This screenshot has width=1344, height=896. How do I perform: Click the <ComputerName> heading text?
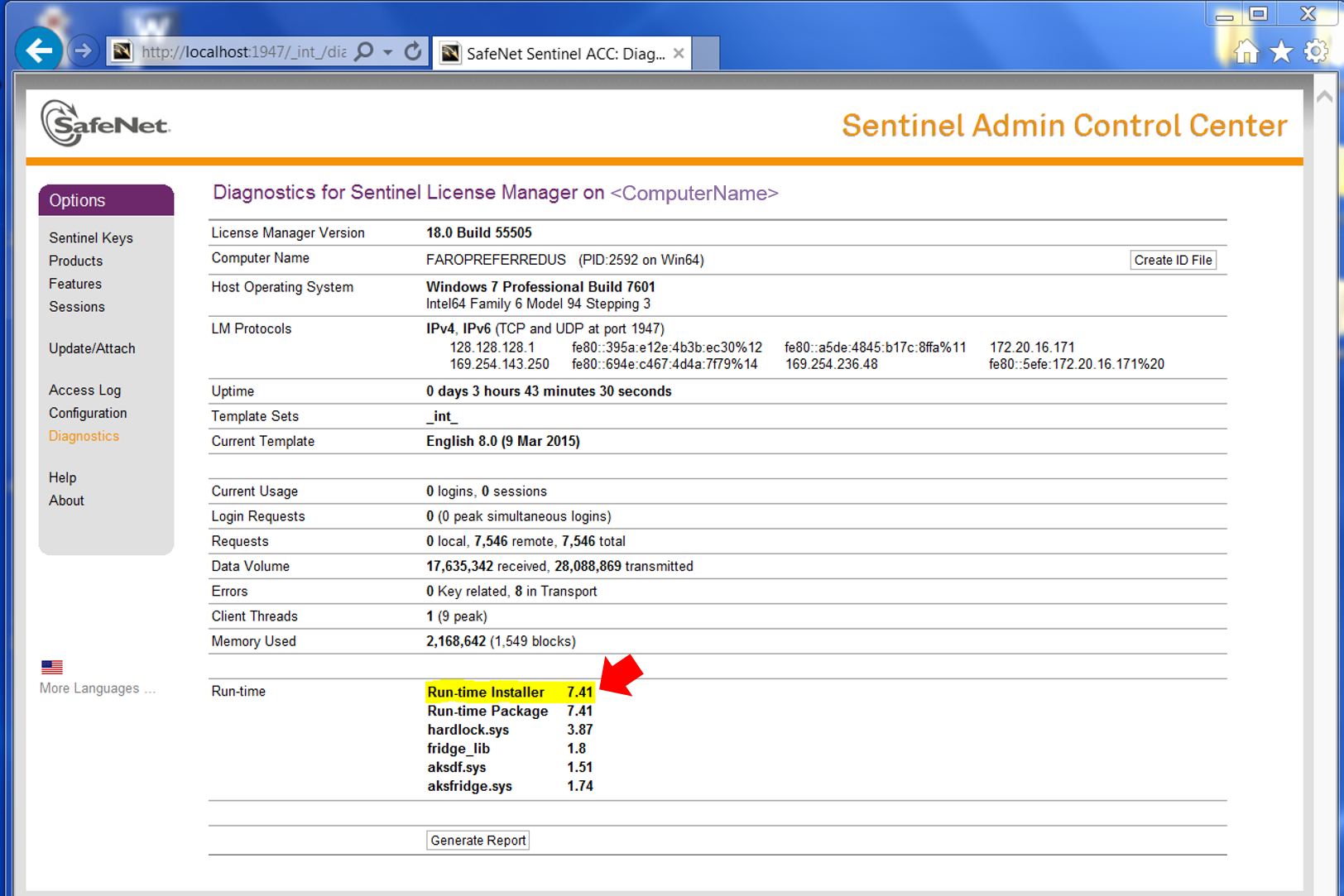[x=694, y=194]
